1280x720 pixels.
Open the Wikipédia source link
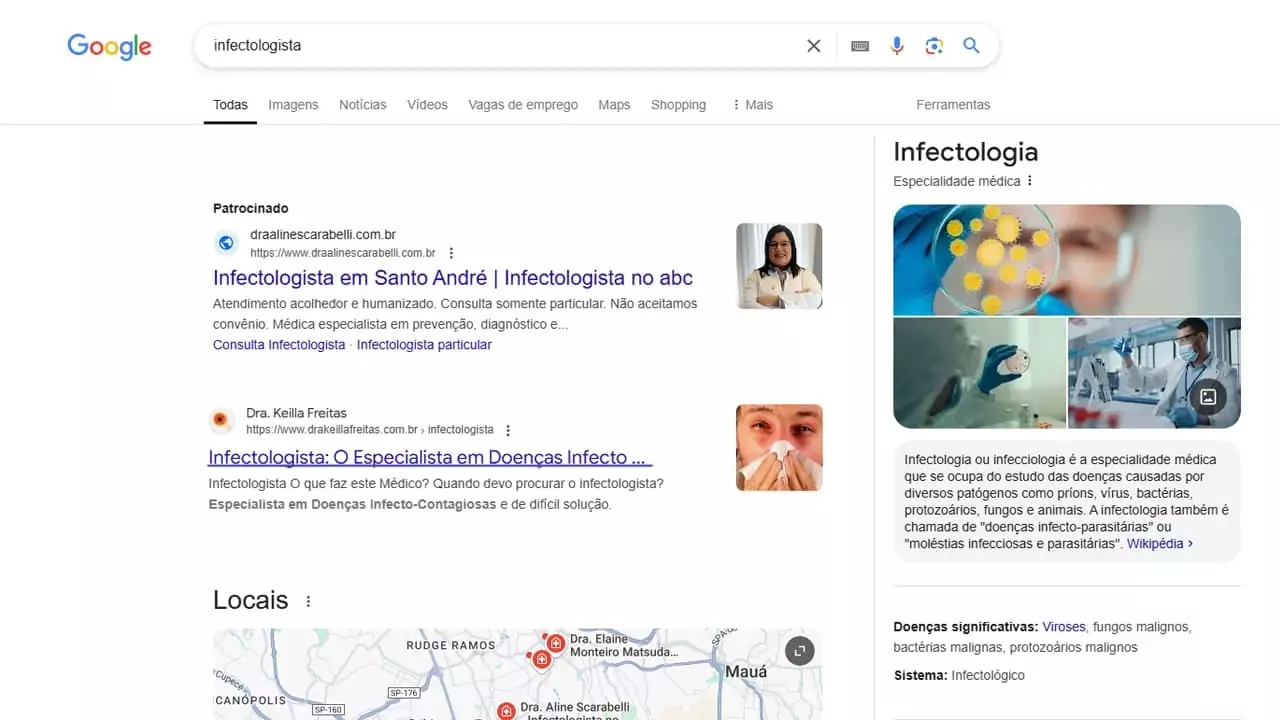pos(1160,544)
